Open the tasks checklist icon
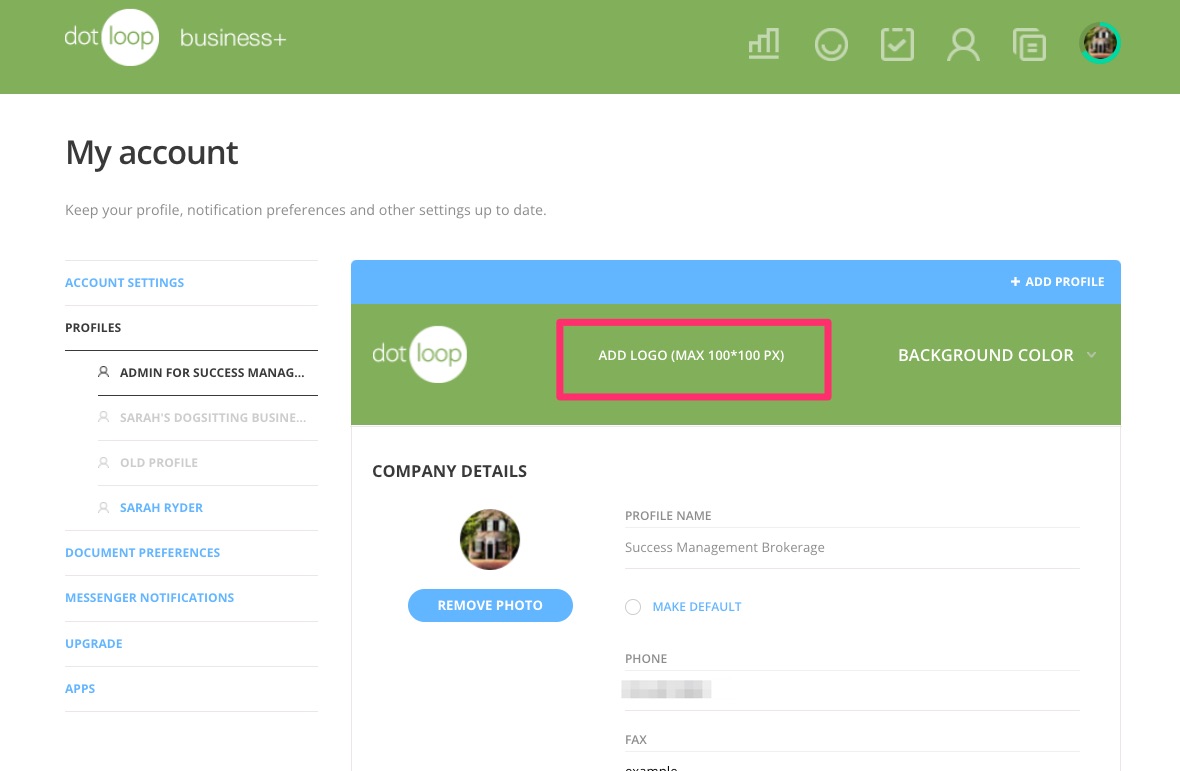This screenshot has height=771, width=1180. pyautogui.click(x=897, y=44)
